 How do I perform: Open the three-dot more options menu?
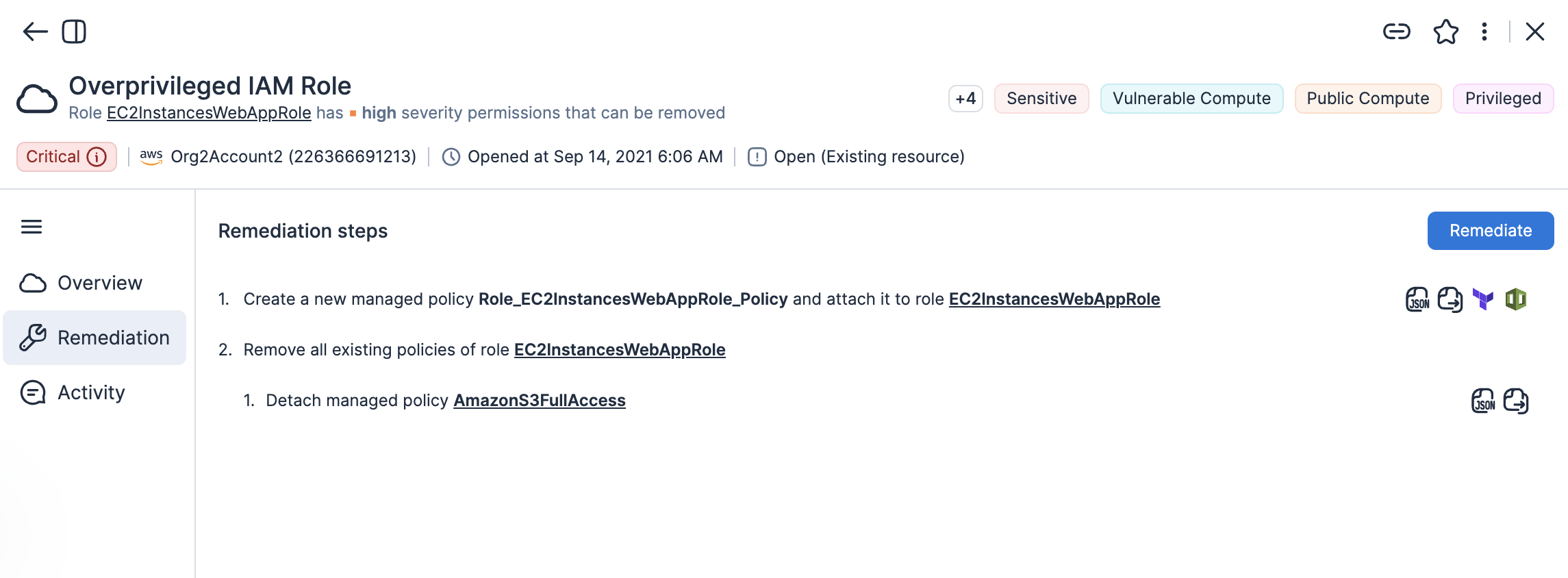pos(1484,32)
